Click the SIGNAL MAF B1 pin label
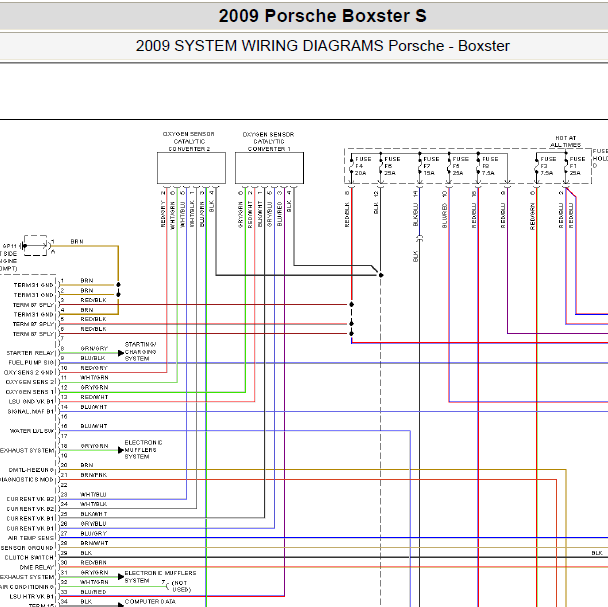Viewport: 608px width, 607px height. [x=31, y=412]
